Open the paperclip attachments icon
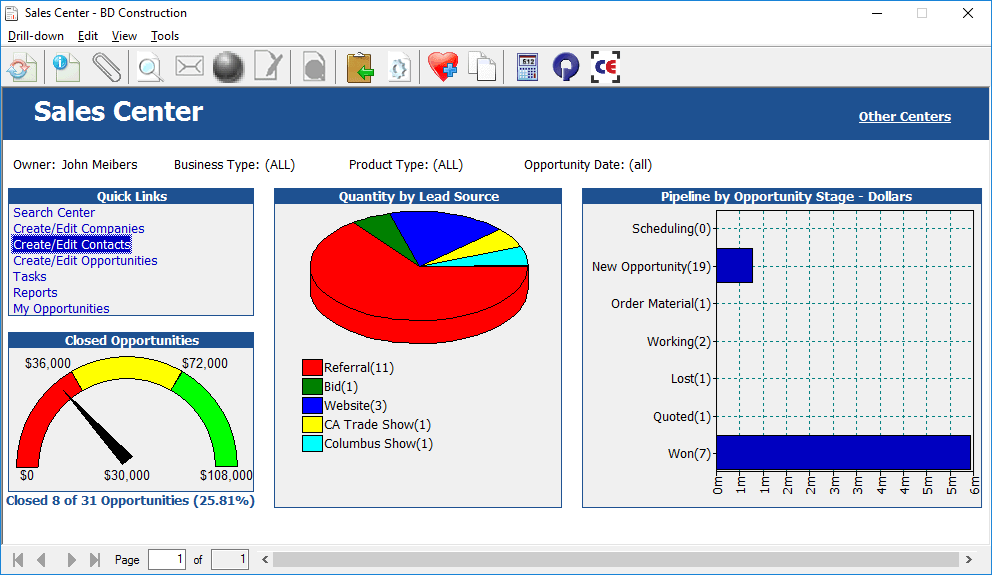 [x=106, y=67]
